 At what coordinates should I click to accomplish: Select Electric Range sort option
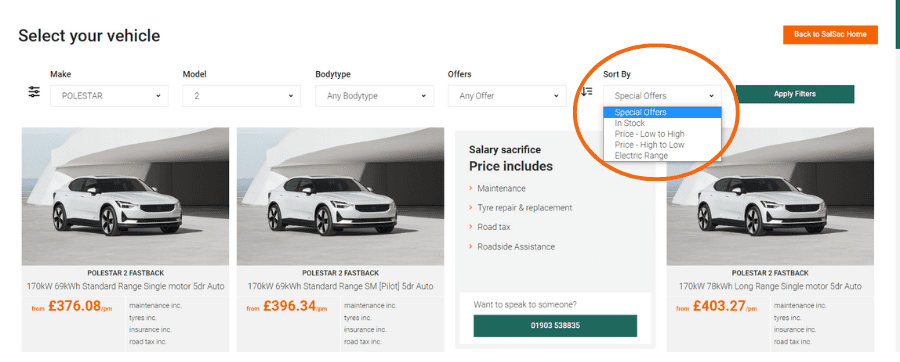(x=662, y=155)
